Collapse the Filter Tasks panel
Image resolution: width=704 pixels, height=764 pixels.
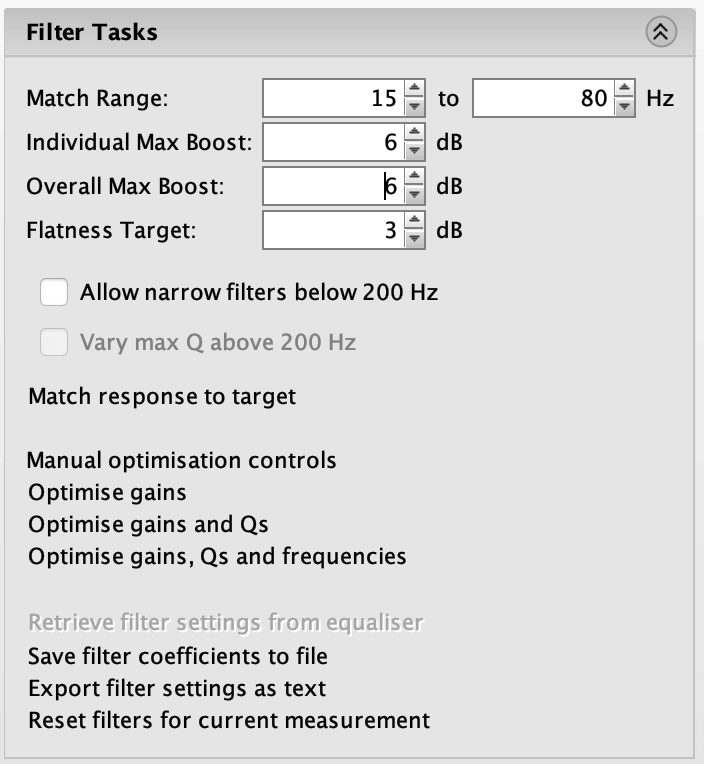point(661,32)
